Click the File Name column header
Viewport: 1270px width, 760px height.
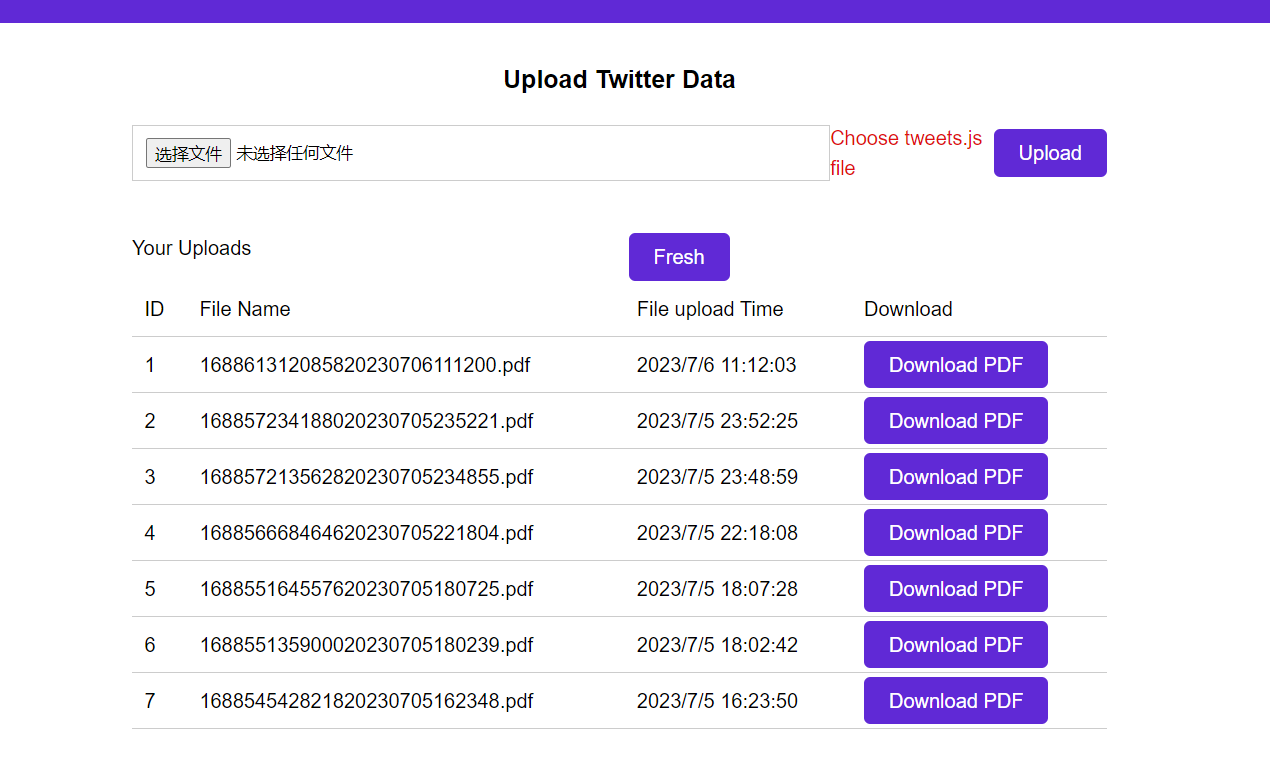coord(245,309)
